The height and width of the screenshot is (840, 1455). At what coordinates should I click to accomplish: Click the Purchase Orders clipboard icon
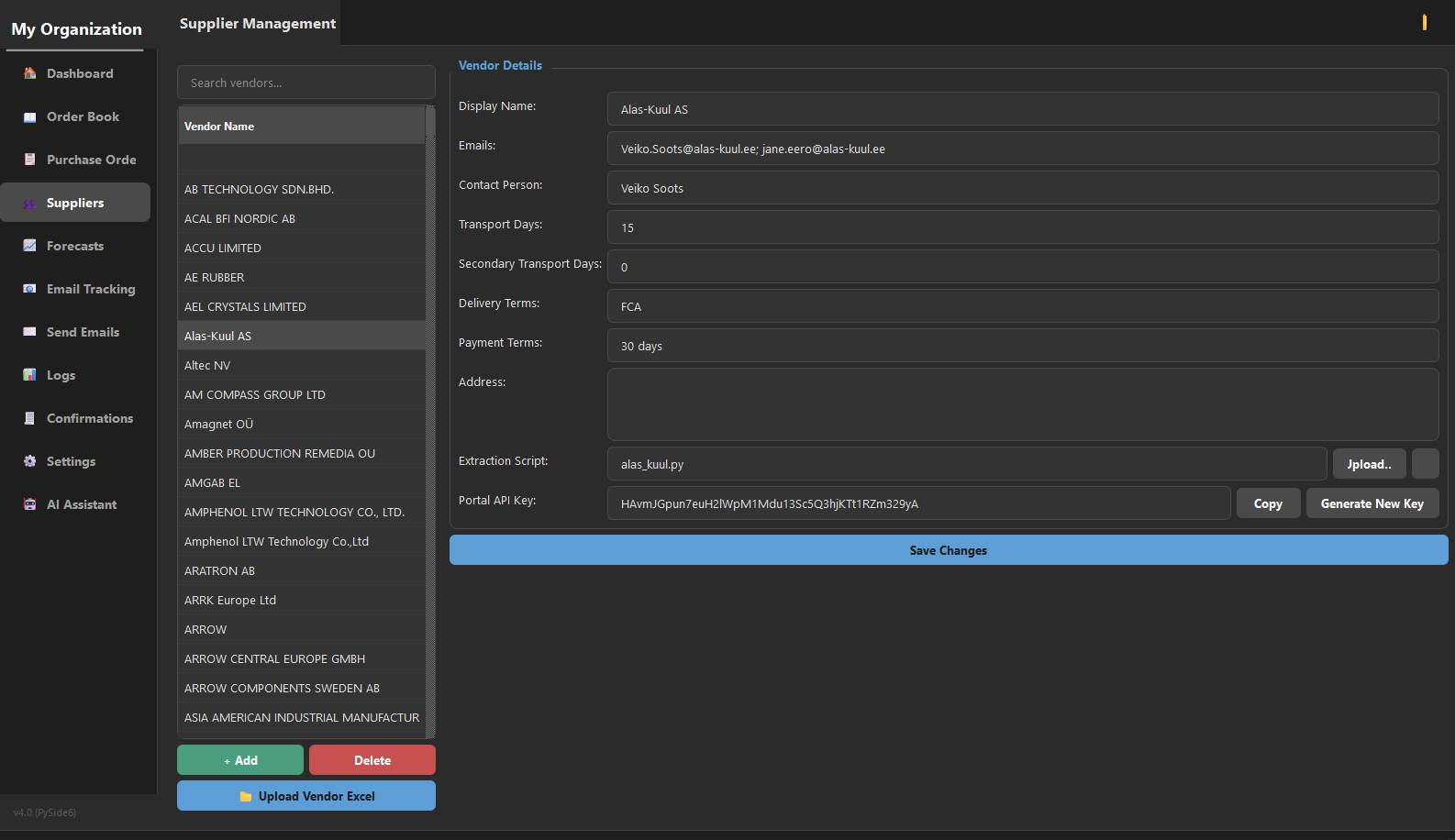click(29, 160)
